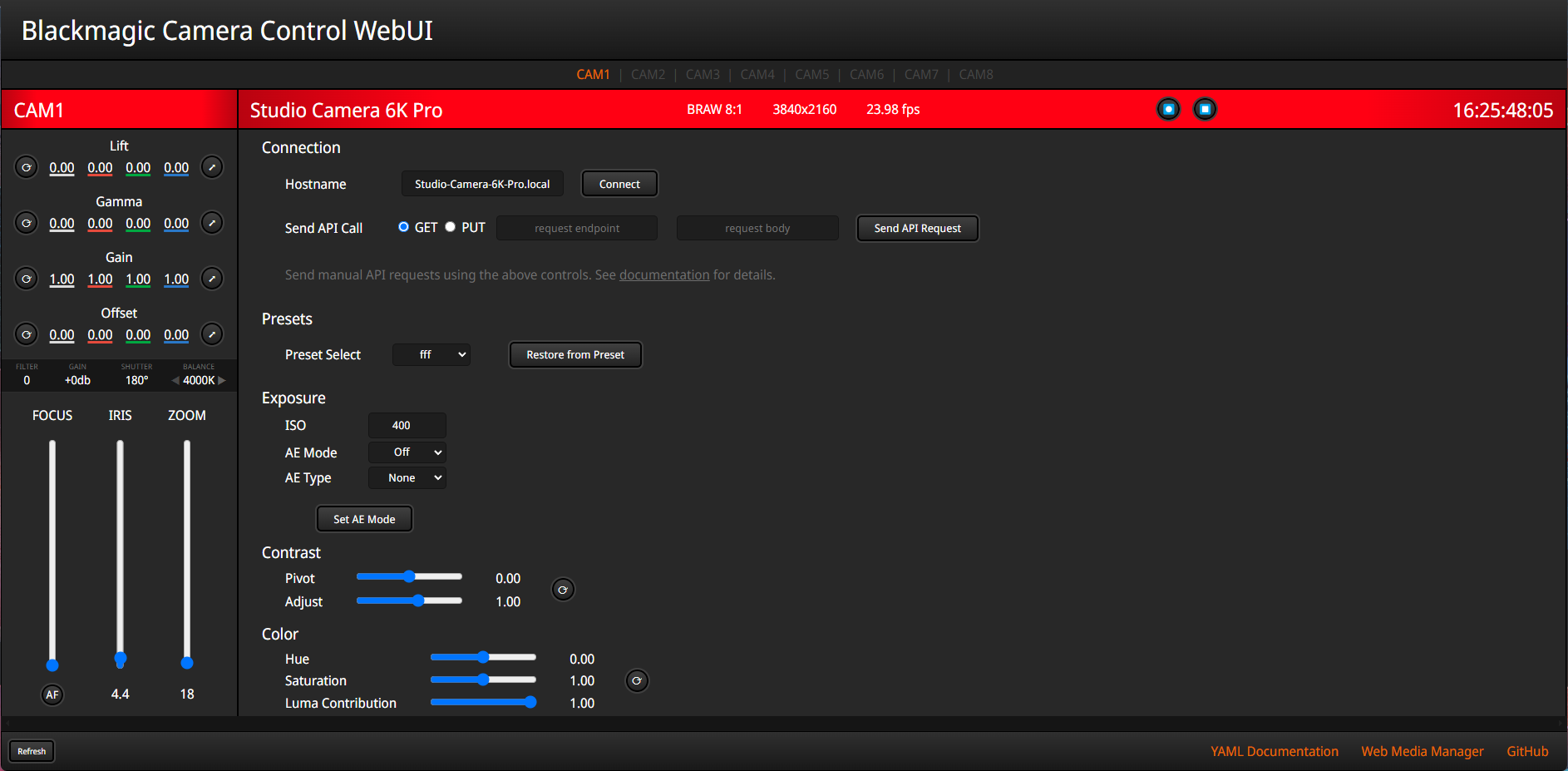Select the PUT request method
This screenshot has width=1568, height=771.
tap(450, 227)
